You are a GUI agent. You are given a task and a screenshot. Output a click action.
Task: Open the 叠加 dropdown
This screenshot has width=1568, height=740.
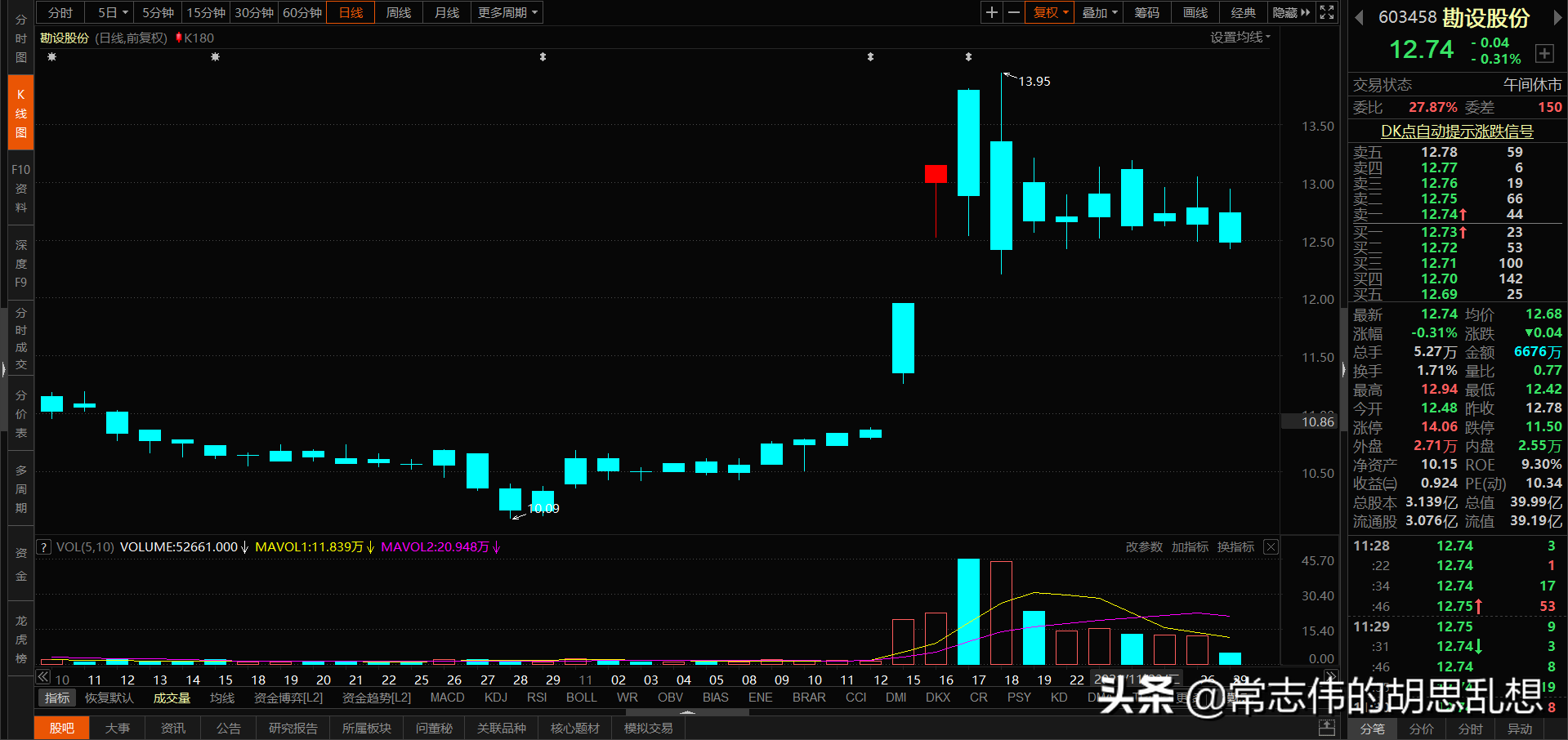click(1099, 12)
